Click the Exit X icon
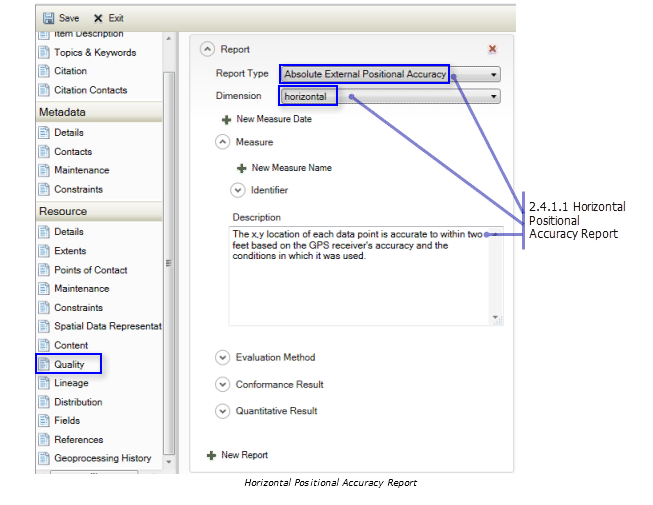Viewport: 653px width, 505px height. click(98, 18)
